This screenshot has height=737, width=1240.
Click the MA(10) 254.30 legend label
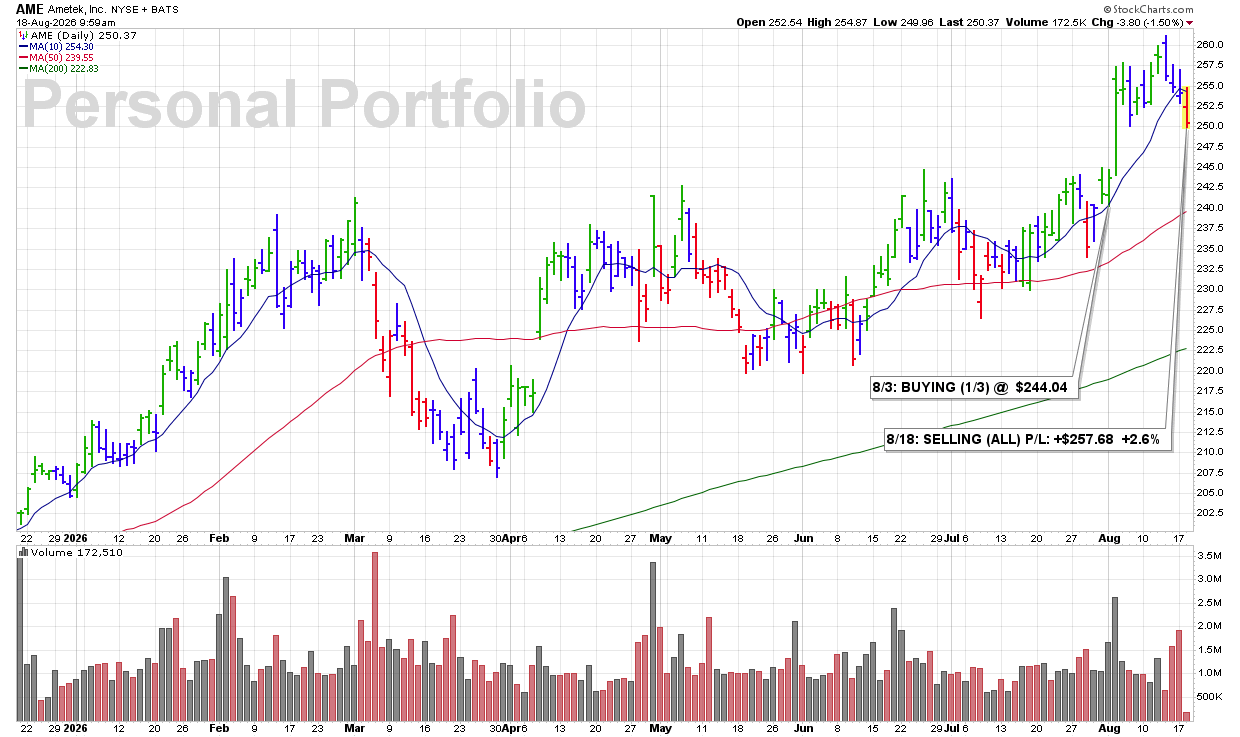click(61, 47)
